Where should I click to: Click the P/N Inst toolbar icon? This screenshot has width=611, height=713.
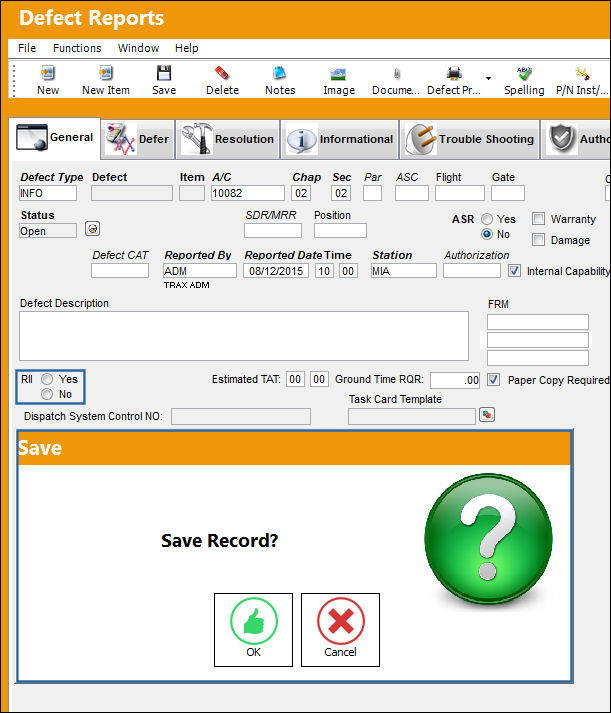582,73
